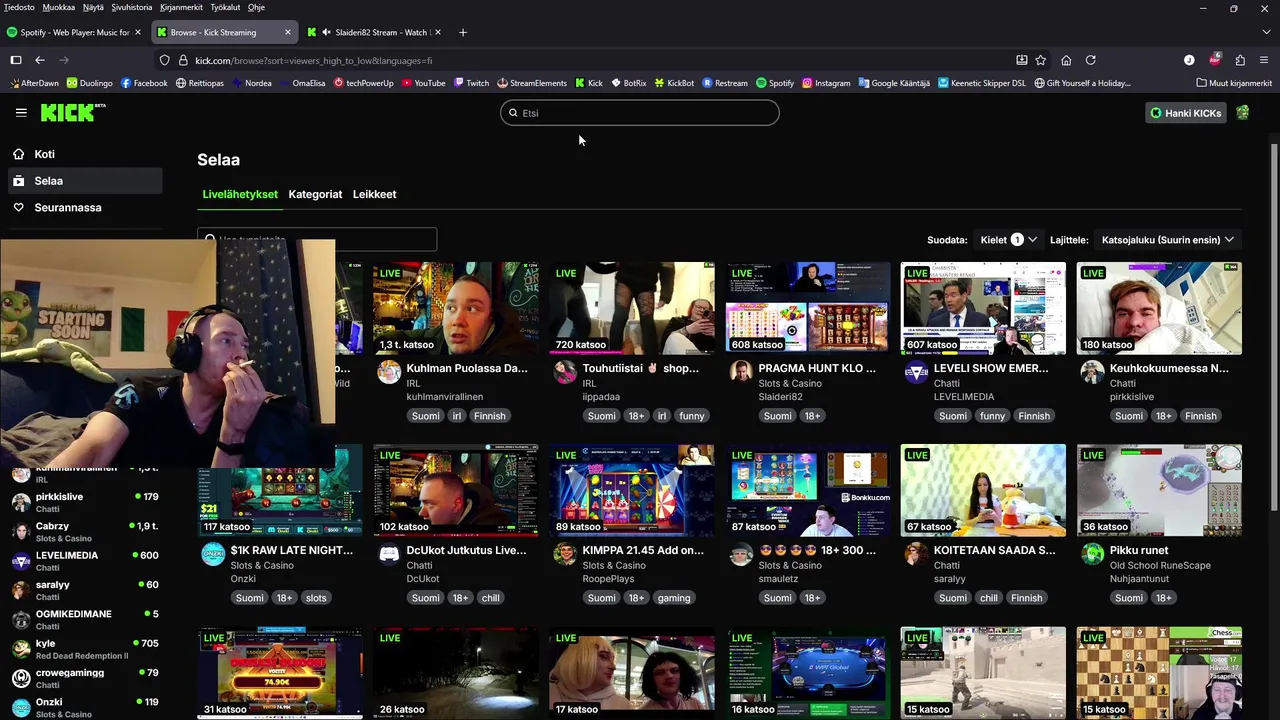
Task: Open the AfterDawn bookmark
Action: (34, 83)
